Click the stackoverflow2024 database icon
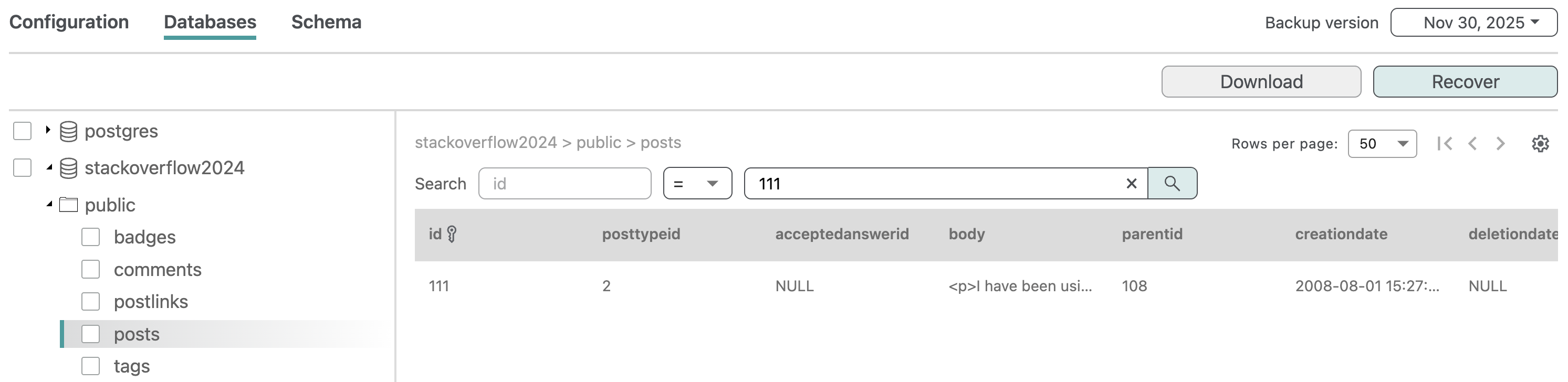1568x382 pixels. pos(69,168)
